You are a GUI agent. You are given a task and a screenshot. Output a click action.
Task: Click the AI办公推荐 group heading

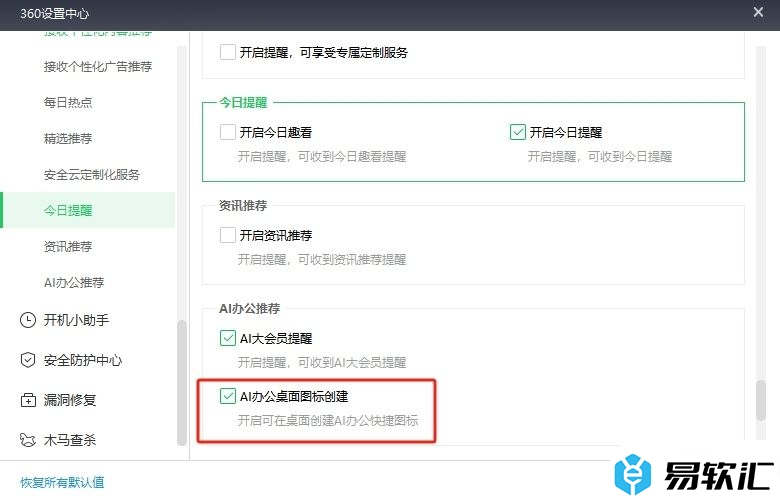(249, 308)
